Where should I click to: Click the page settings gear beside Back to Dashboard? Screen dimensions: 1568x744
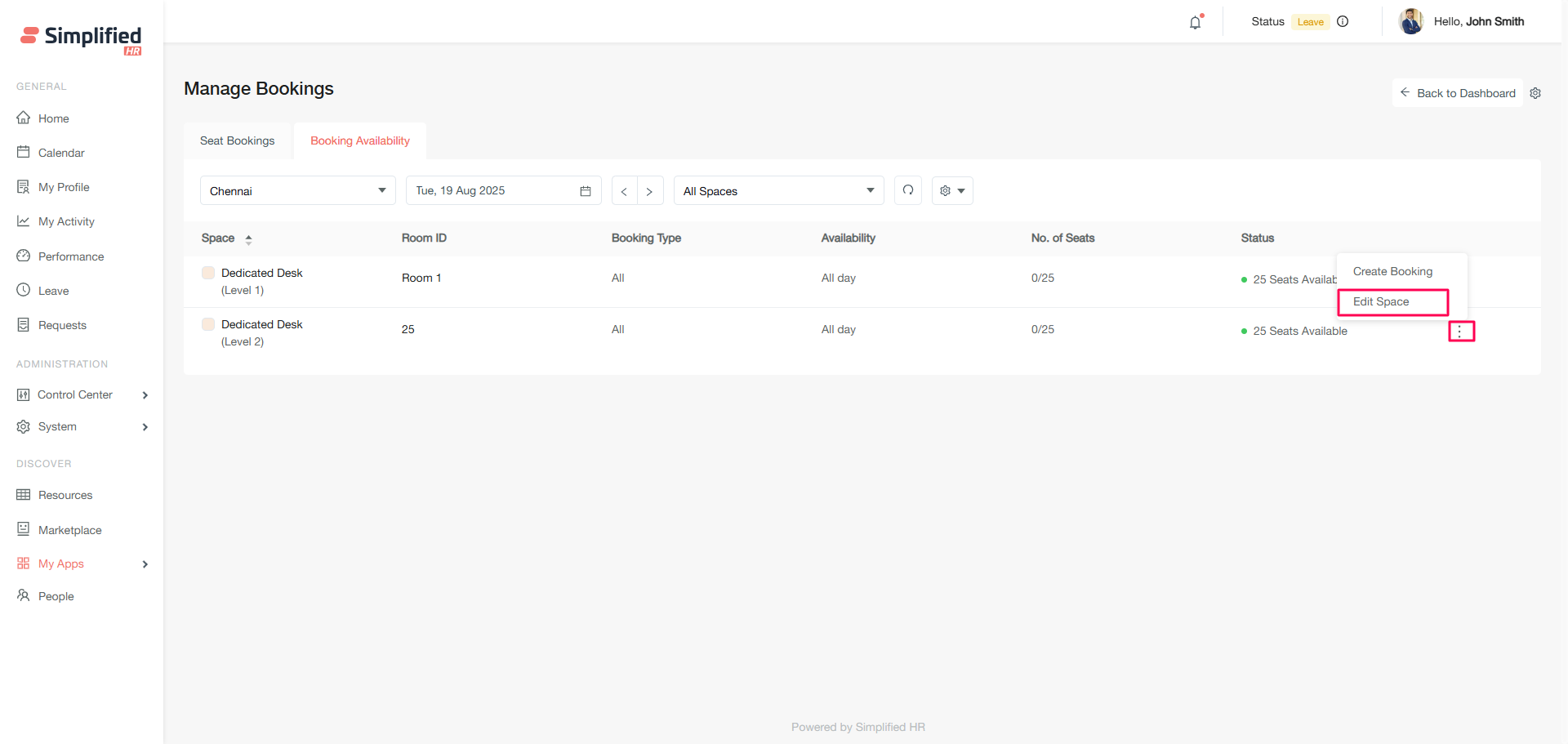1535,93
